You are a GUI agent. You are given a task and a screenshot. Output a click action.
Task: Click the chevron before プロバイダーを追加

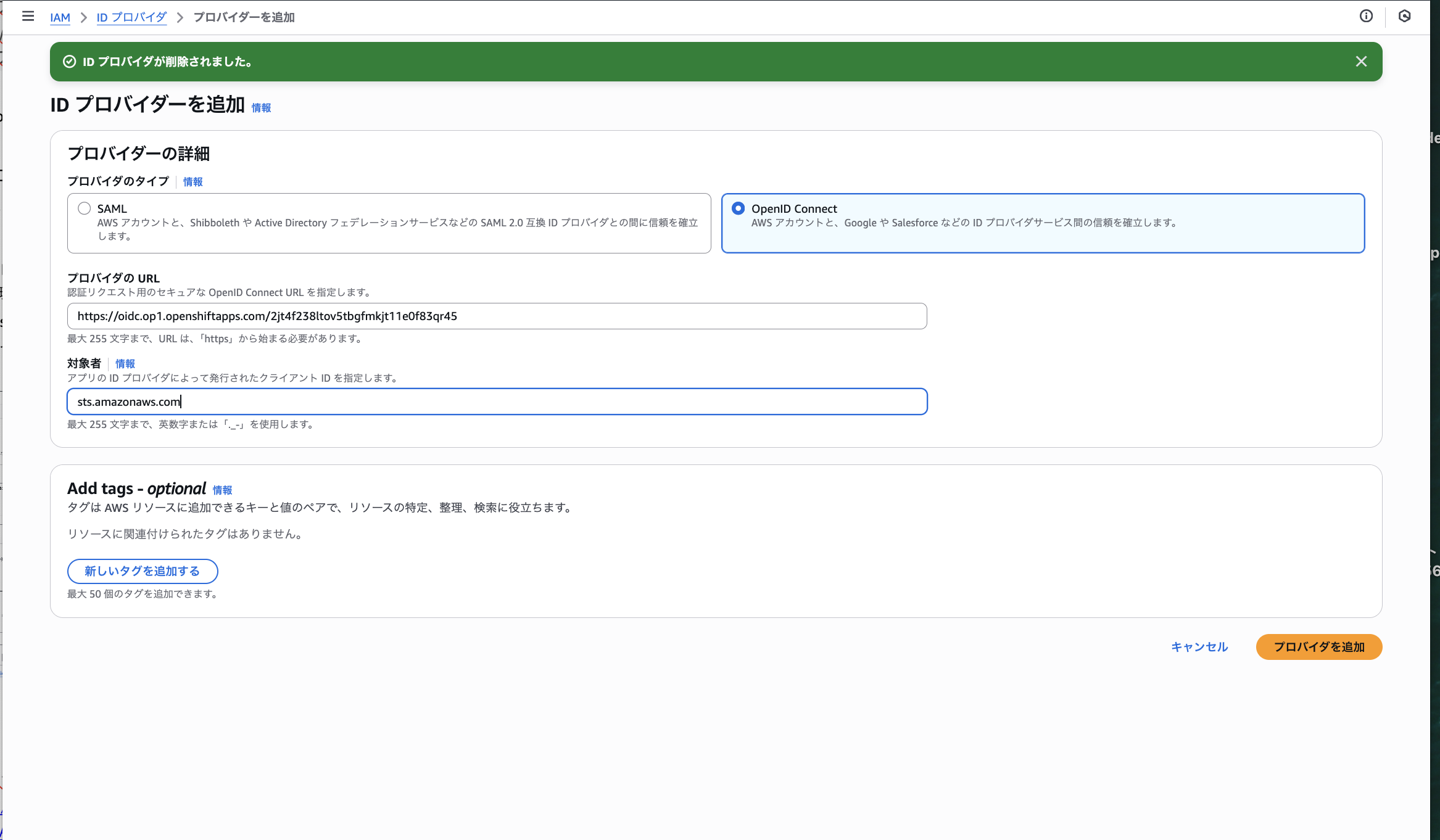[x=180, y=17]
